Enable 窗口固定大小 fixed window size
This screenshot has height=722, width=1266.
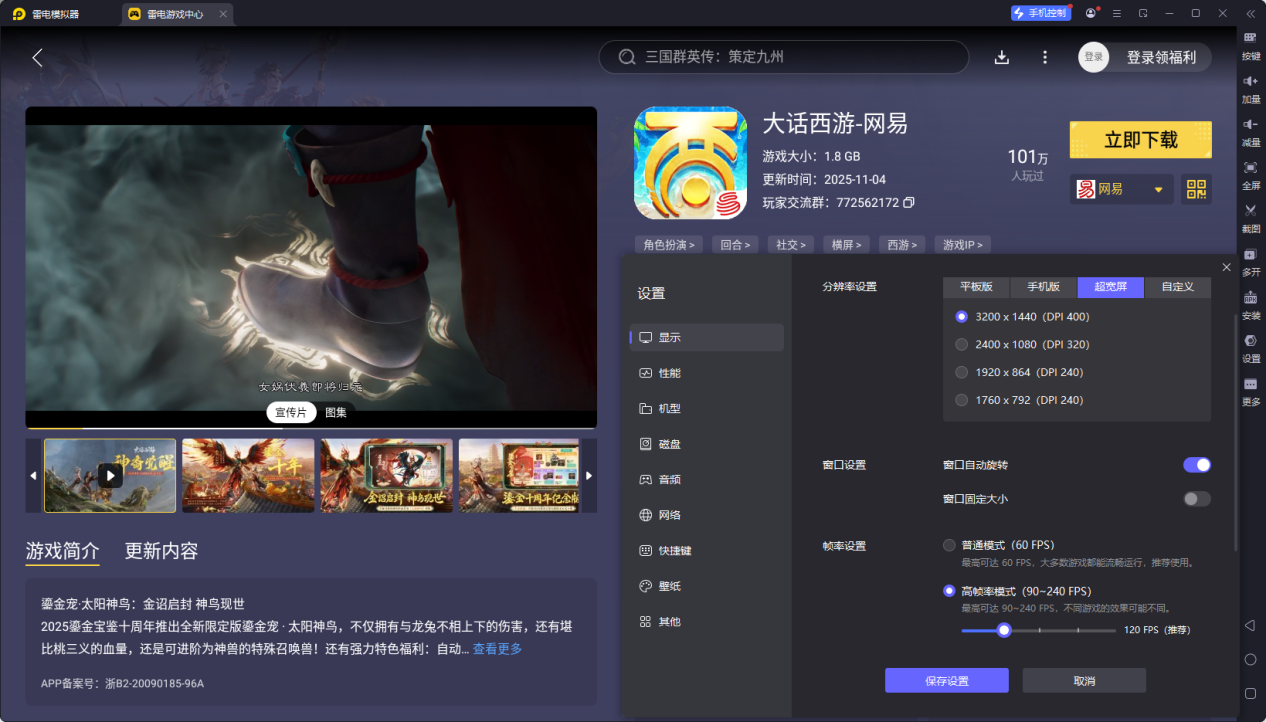point(1196,498)
